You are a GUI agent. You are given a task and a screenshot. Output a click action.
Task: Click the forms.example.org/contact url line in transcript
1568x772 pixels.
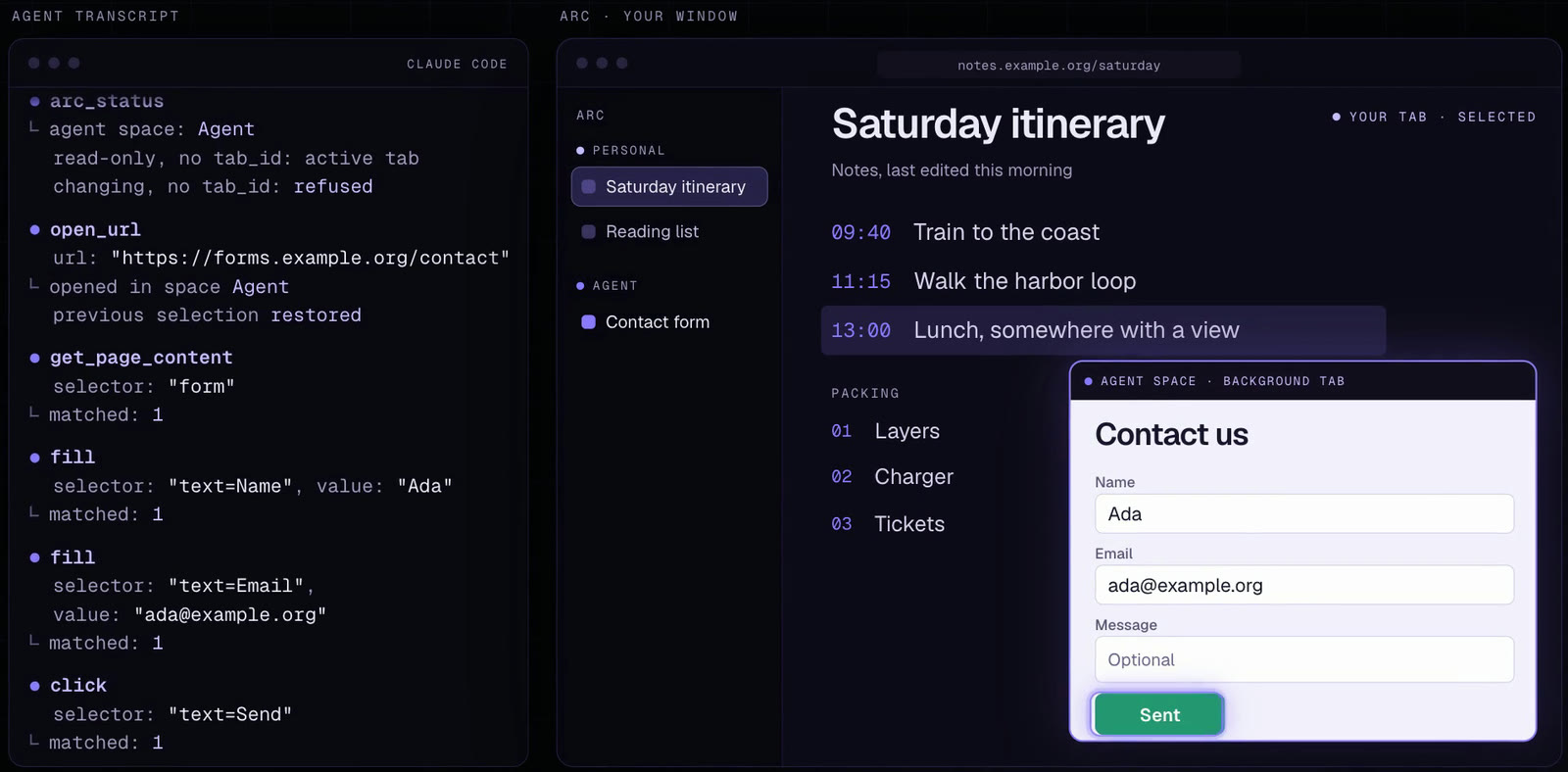click(281, 258)
